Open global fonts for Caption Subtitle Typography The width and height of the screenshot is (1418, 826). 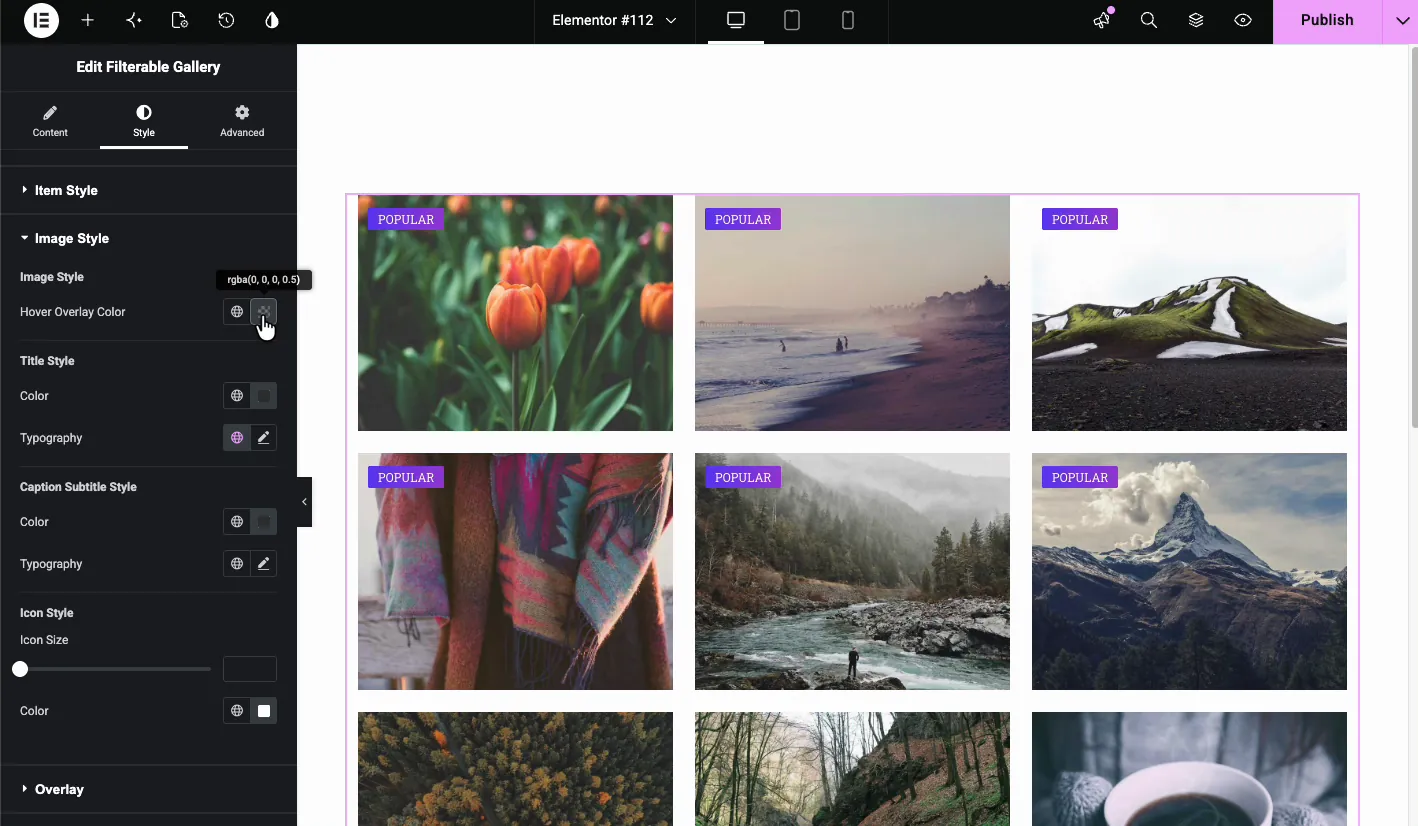[x=237, y=564]
